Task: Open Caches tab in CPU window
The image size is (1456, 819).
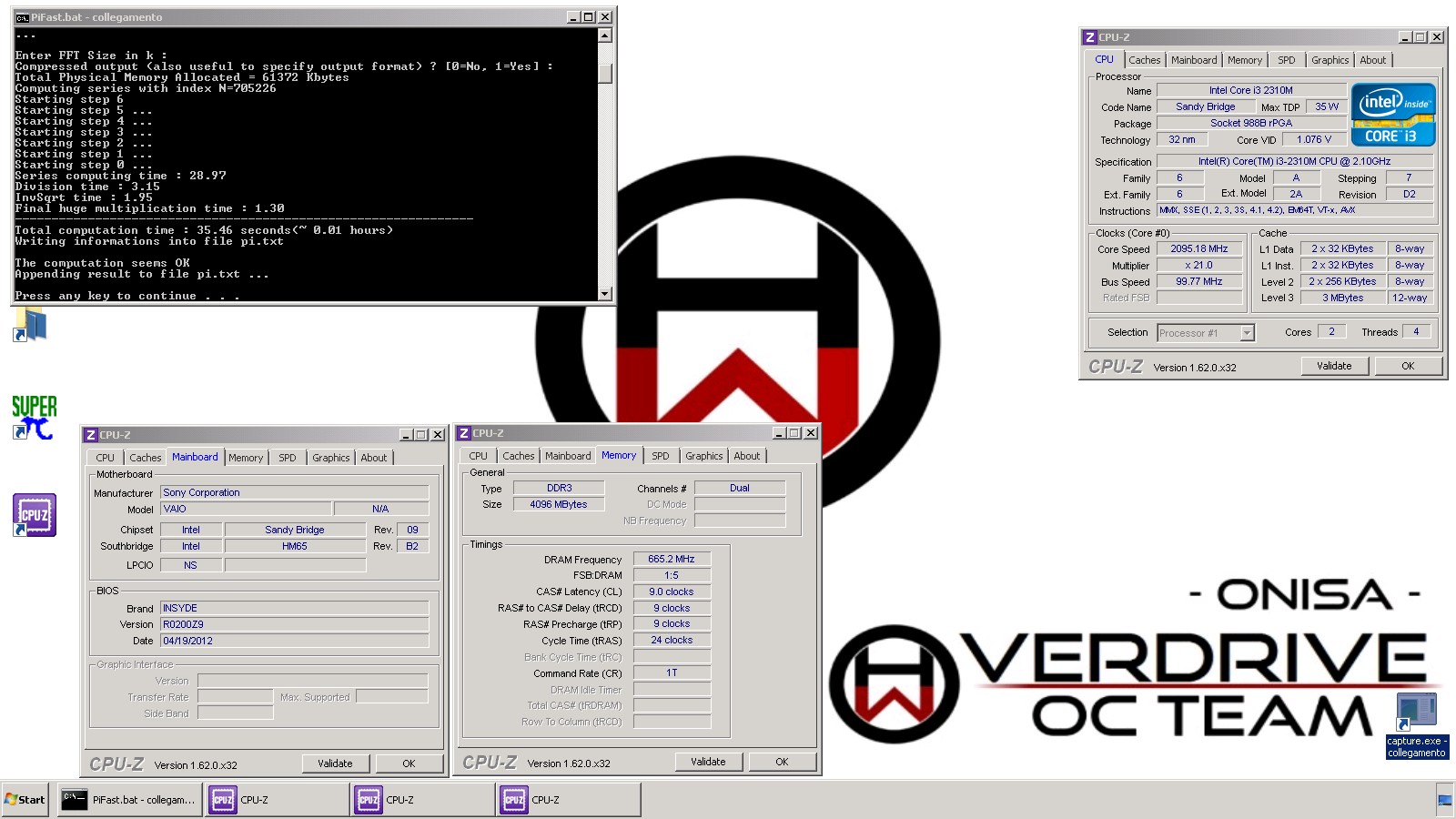Action: (1145, 60)
